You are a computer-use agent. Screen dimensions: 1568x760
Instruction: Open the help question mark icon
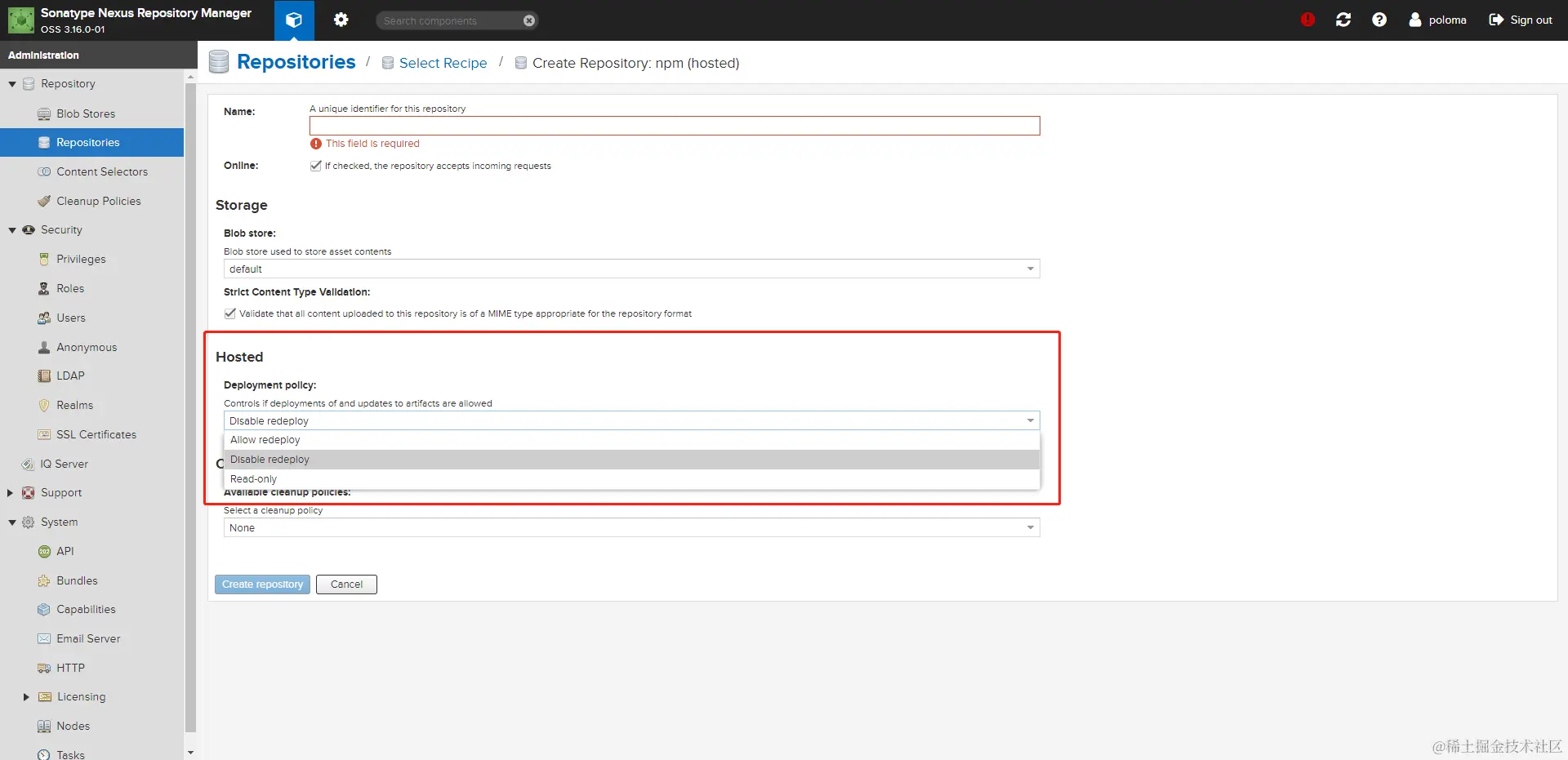click(1379, 20)
